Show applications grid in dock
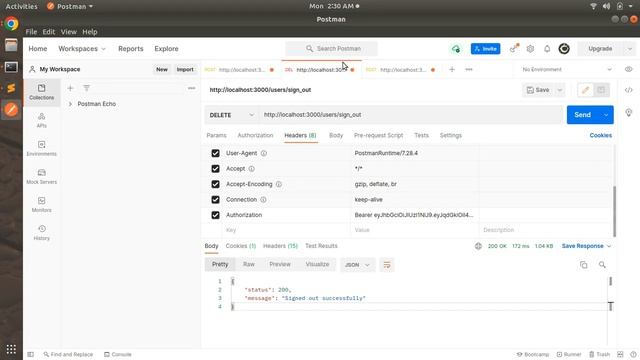Screen dimensions: 640x360 [x=11, y=349]
